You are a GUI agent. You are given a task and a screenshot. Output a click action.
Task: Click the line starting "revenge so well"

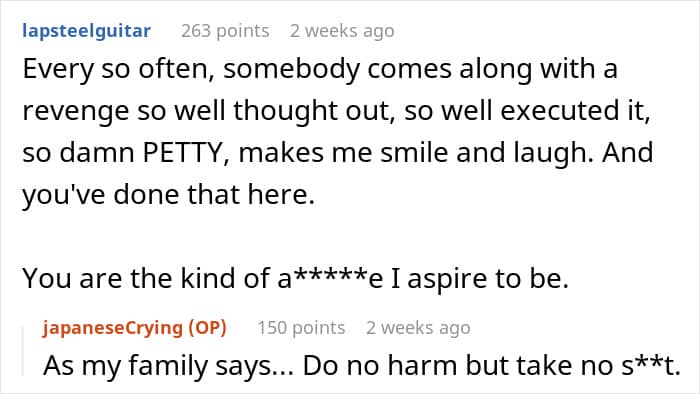336,111
